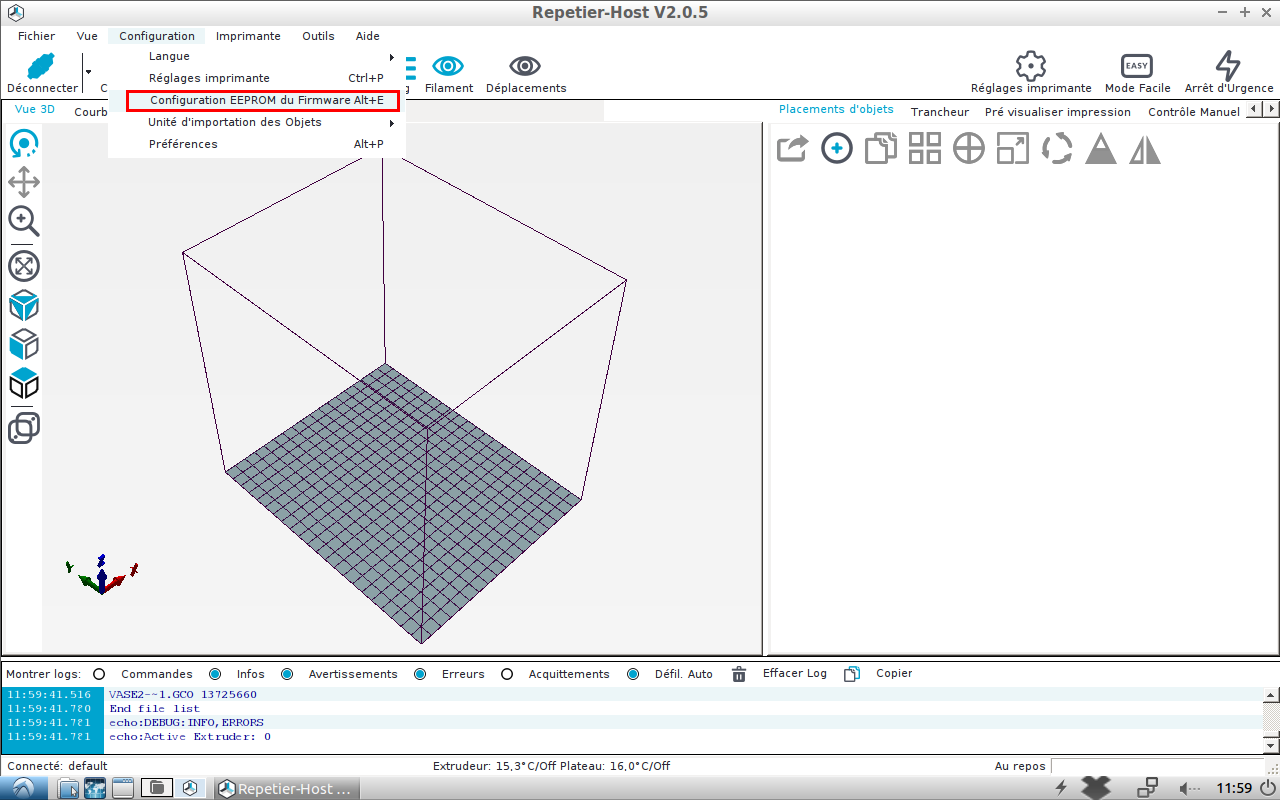Choose the front cube view
Screen dimensions: 1280x800
pyautogui.click(x=24, y=344)
